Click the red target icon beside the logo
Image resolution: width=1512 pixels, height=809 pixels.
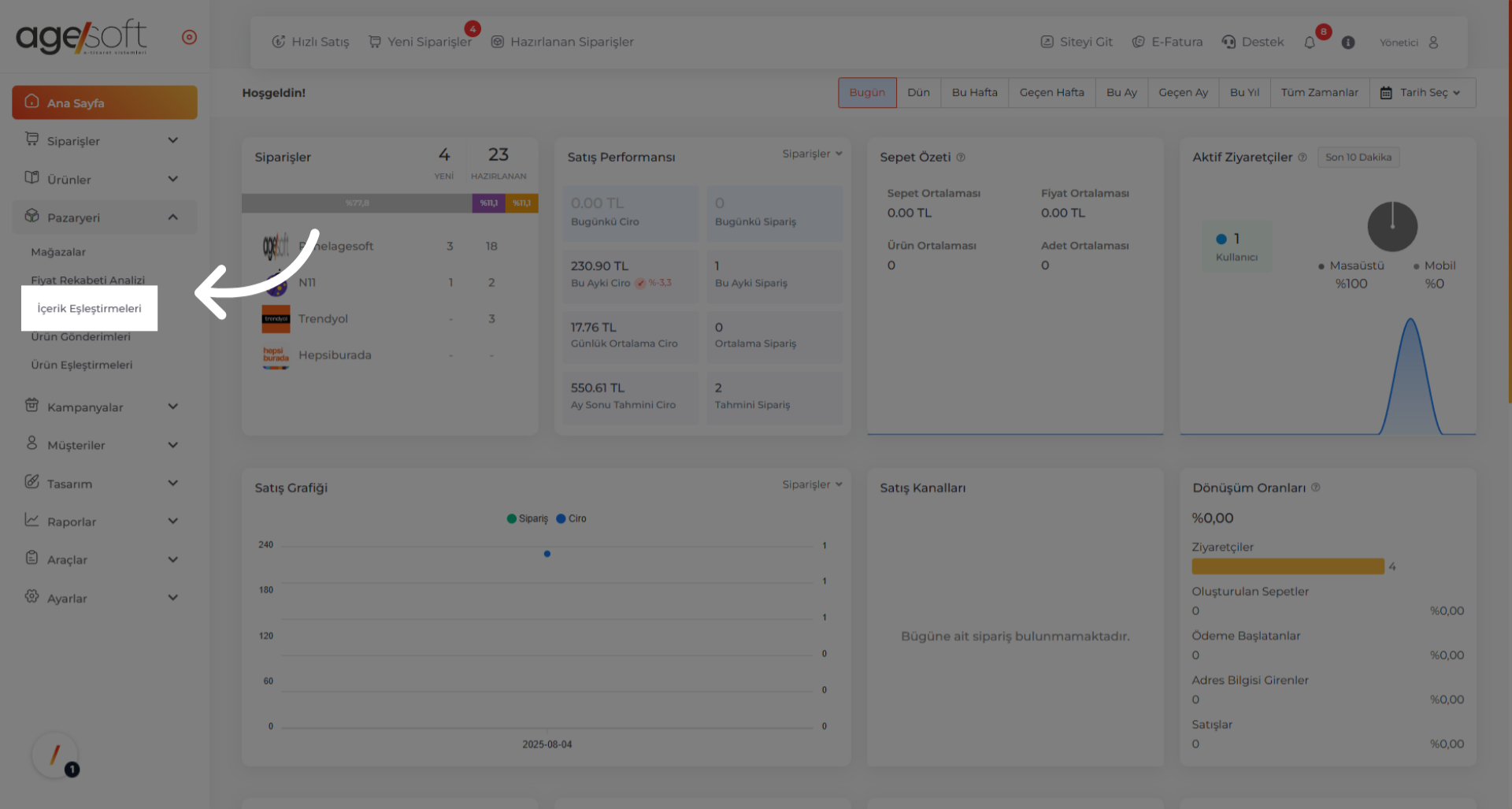(189, 37)
